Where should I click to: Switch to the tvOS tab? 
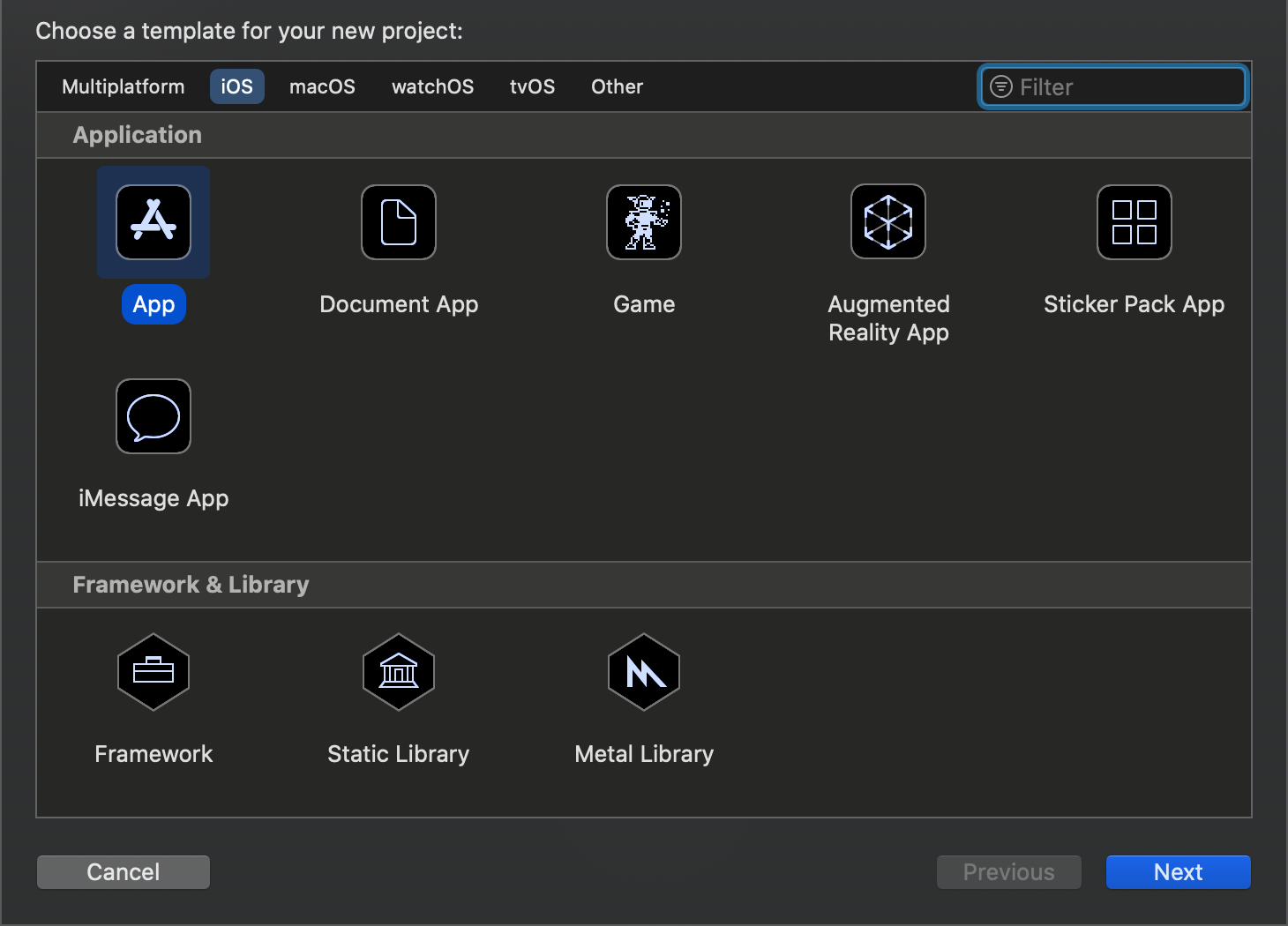coord(533,86)
